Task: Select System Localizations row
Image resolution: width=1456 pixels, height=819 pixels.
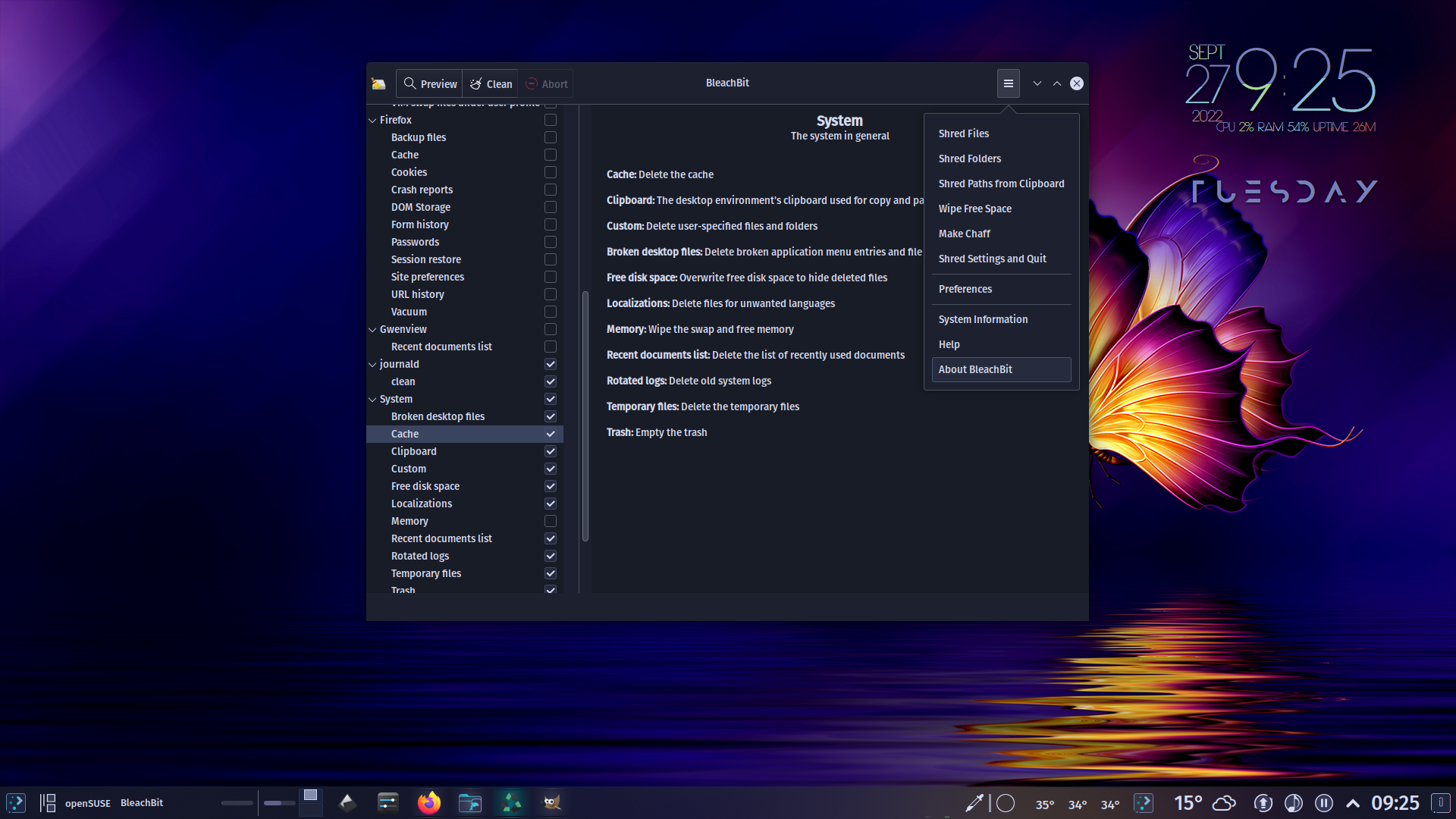Action: click(465, 504)
